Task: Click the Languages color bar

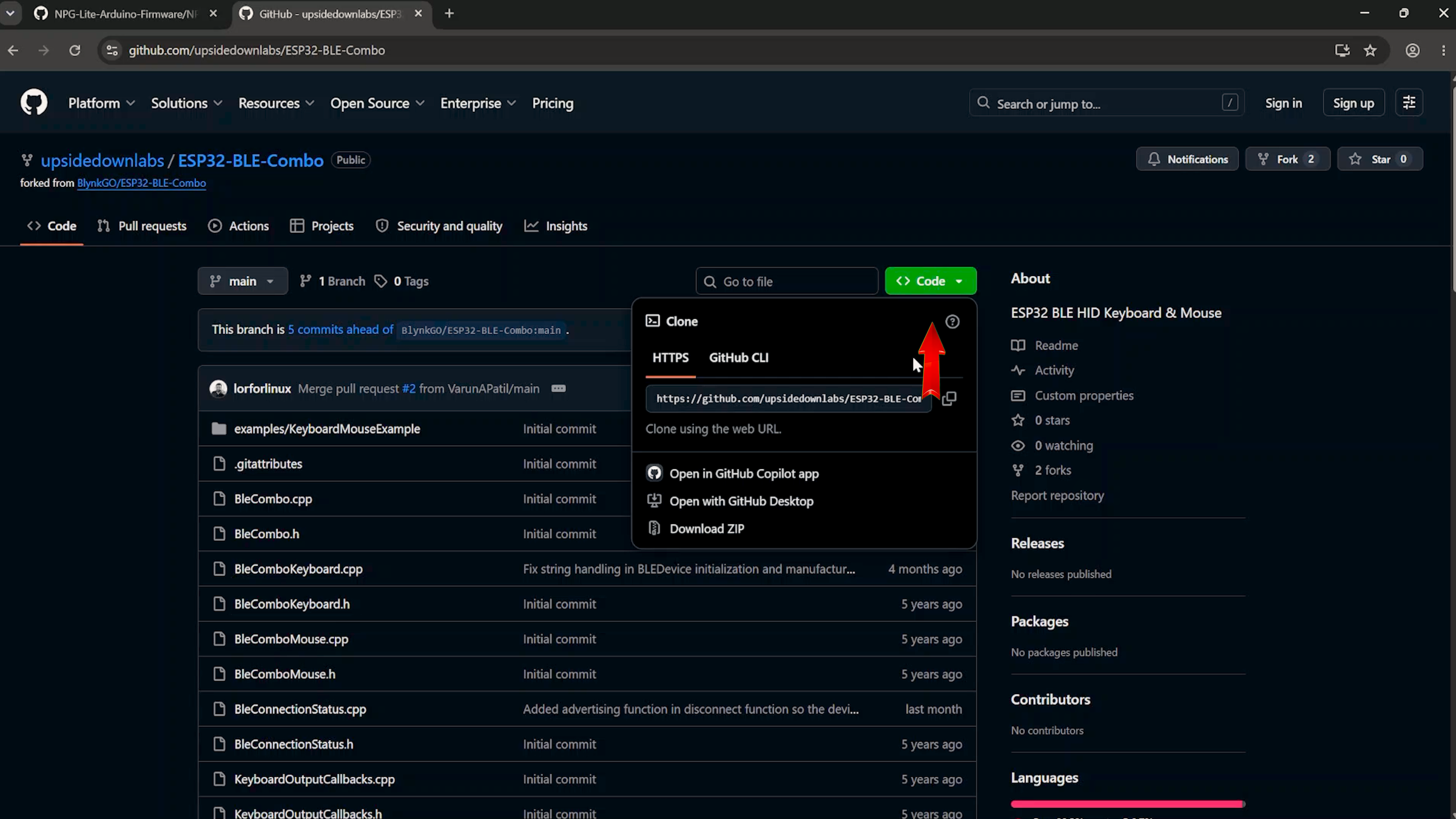Action: point(1128,804)
